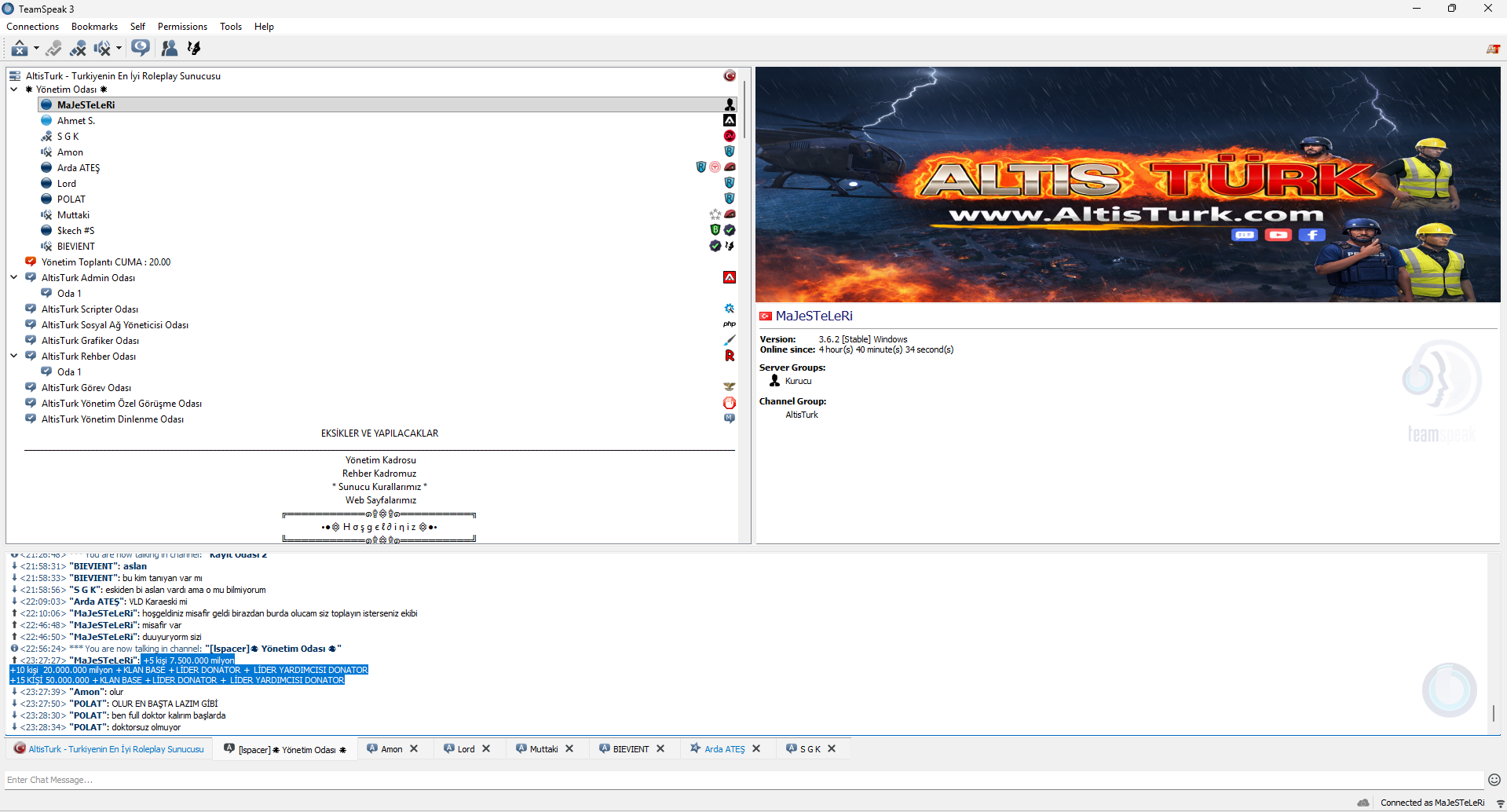Collapse the AltisTurk Rehber Odası channel
The width and height of the screenshot is (1507, 812).
(14, 356)
